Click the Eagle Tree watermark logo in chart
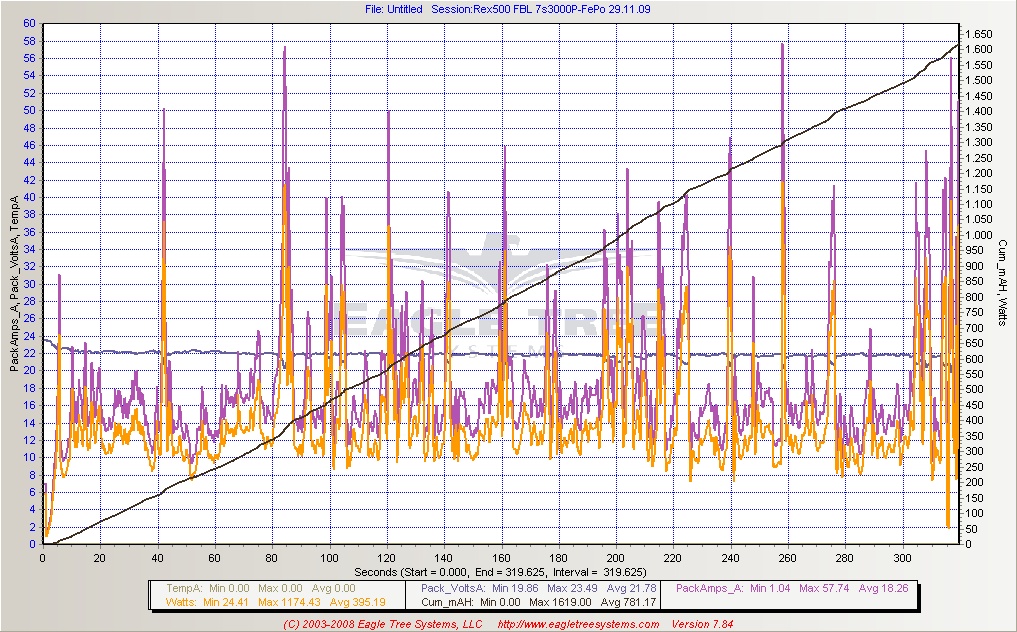 pos(500,300)
